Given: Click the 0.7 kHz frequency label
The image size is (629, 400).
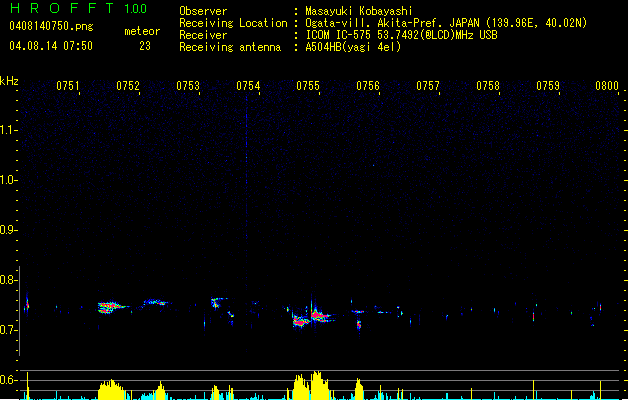Looking at the screenshot, I should [x=8, y=330].
